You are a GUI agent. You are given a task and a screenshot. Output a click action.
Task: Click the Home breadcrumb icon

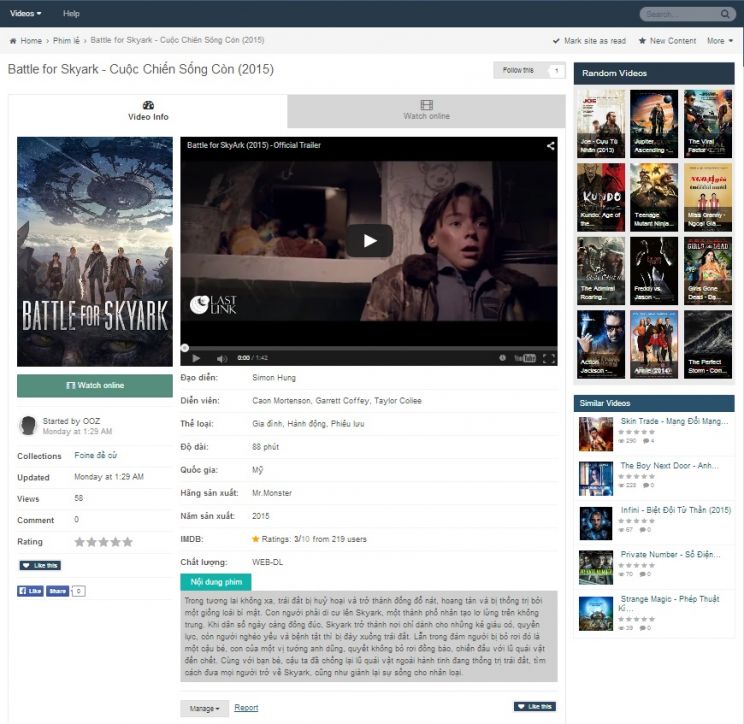tap(13, 41)
